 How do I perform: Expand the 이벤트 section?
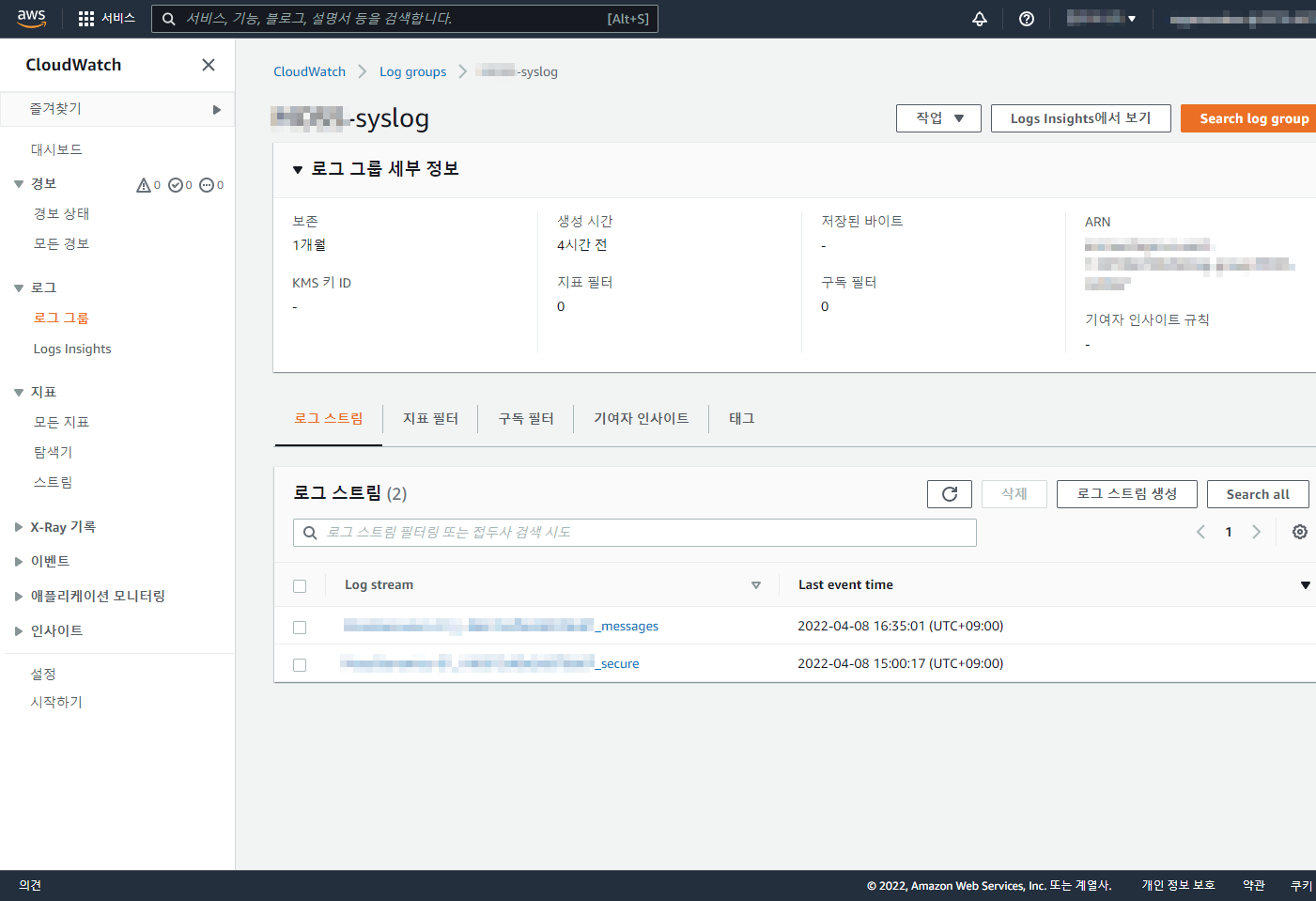(x=19, y=562)
